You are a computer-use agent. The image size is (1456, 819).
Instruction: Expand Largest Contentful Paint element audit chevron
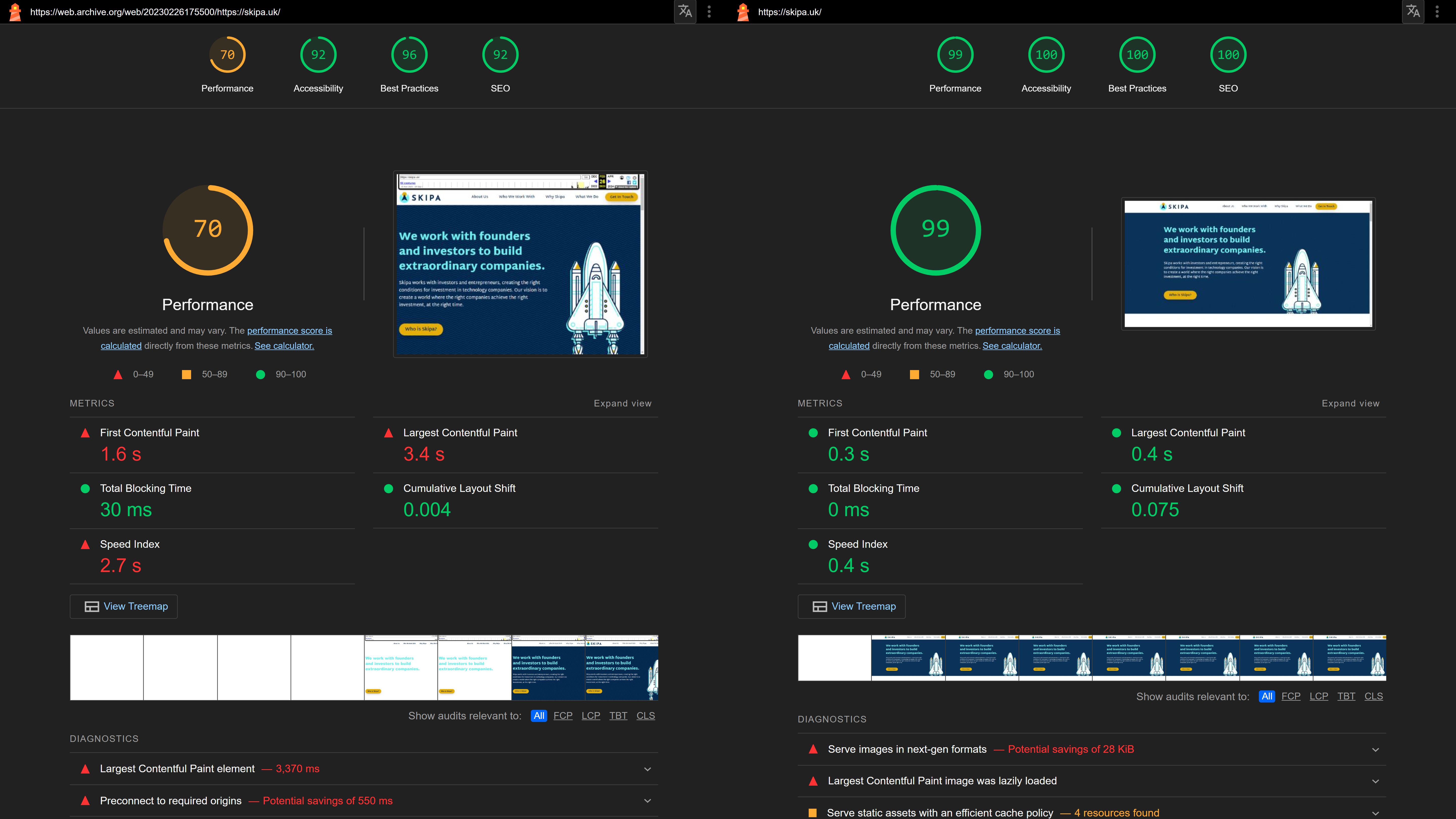coord(648,769)
